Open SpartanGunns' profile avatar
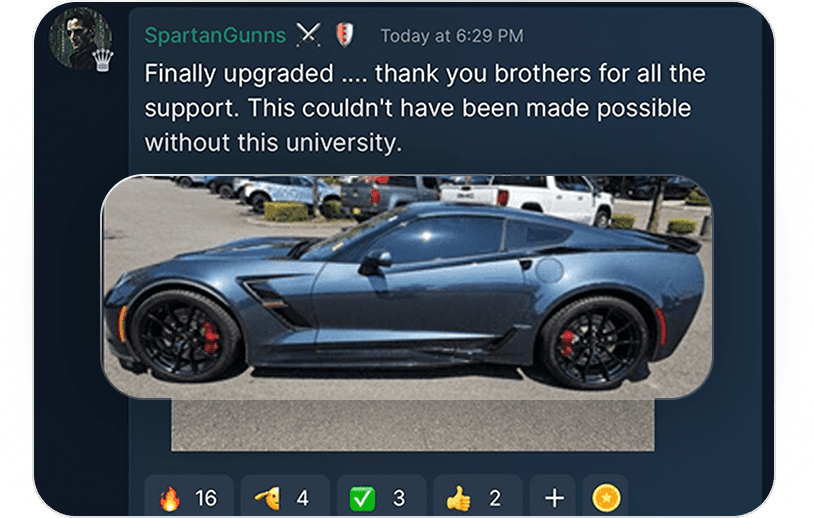 (80, 38)
